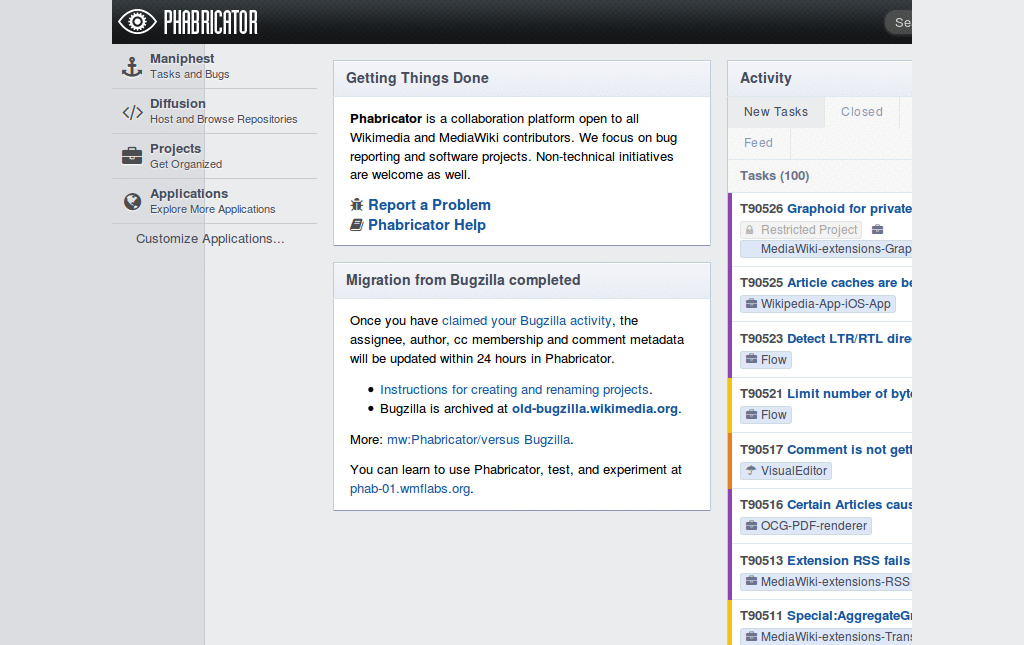Open Diffusion via its code brackets icon
Screen dimensions: 1024x645
[131, 111]
